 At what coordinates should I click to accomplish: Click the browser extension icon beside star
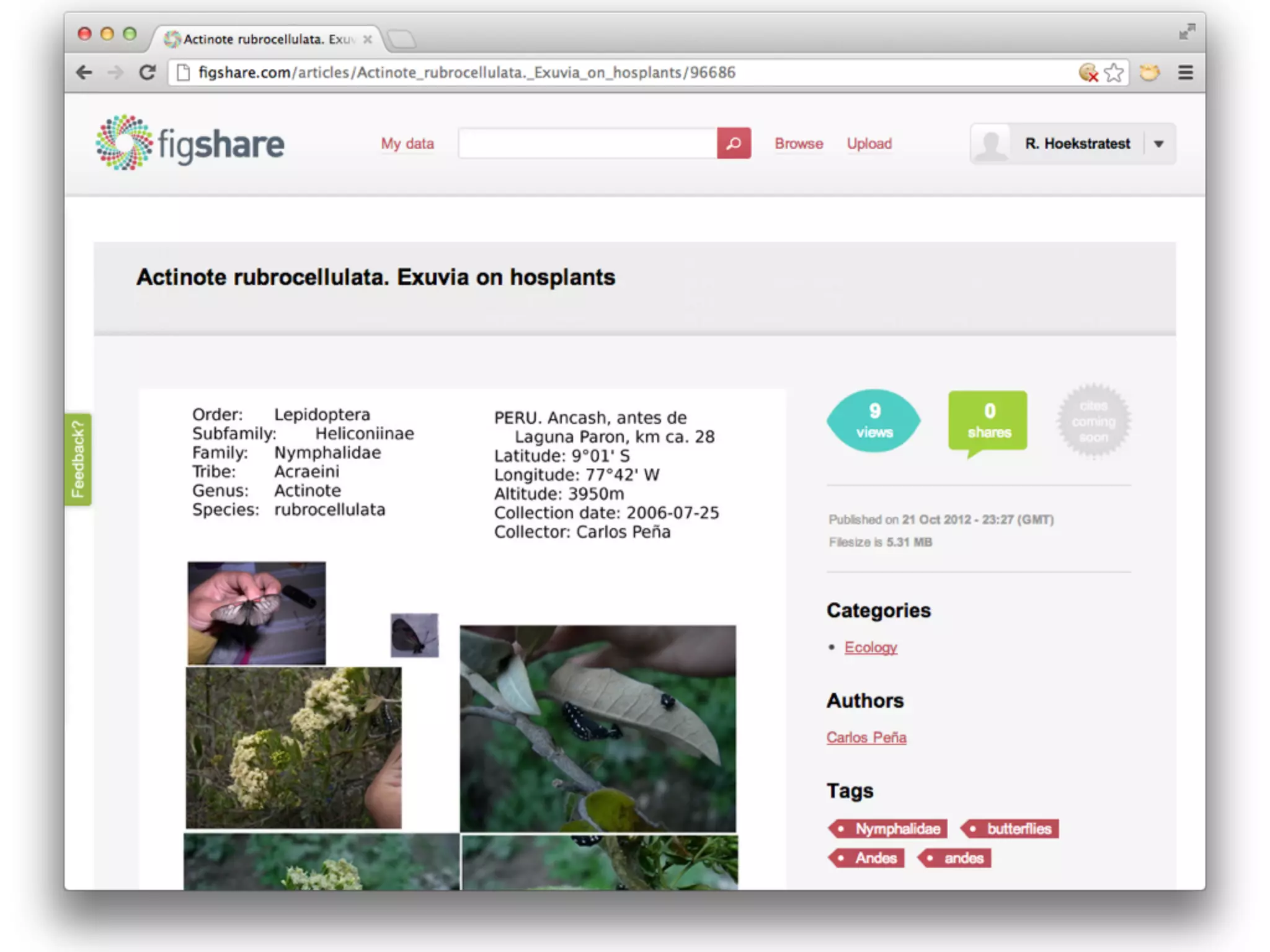[1149, 73]
